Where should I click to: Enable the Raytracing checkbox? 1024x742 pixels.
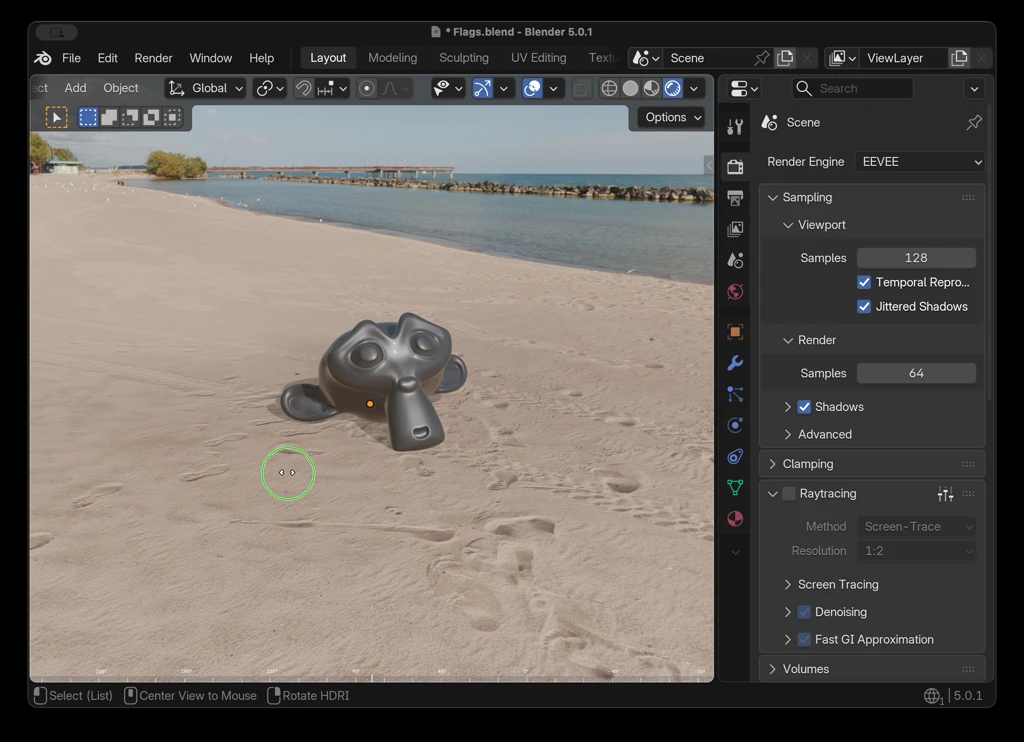pyautogui.click(x=788, y=493)
